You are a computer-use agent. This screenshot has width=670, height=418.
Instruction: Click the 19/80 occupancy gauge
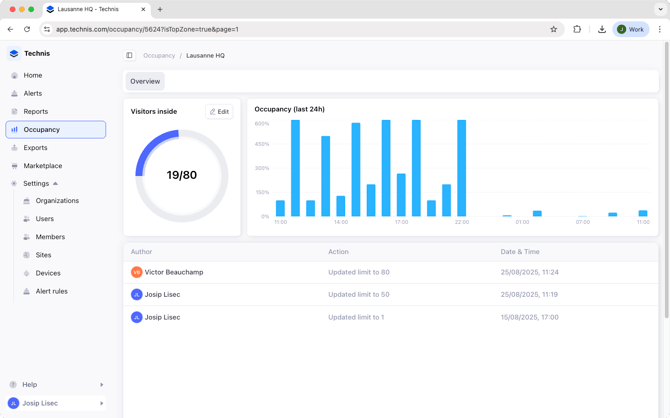pos(181,176)
